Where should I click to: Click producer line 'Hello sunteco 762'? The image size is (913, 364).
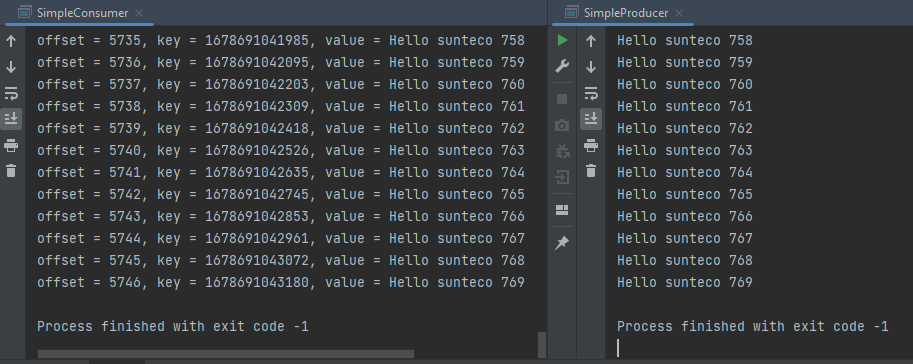pos(685,128)
